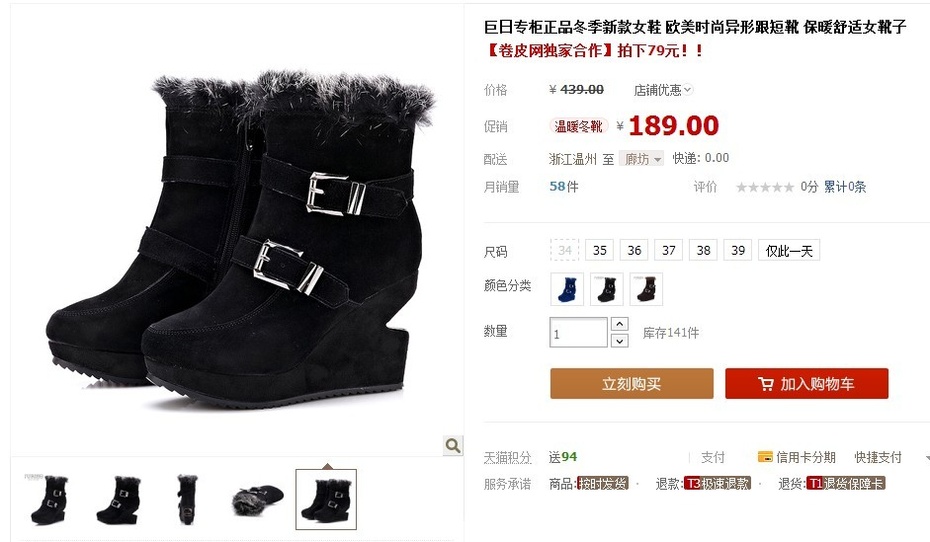Click inside the quantity input field
The height and width of the screenshot is (542, 930).
tap(578, 333)
